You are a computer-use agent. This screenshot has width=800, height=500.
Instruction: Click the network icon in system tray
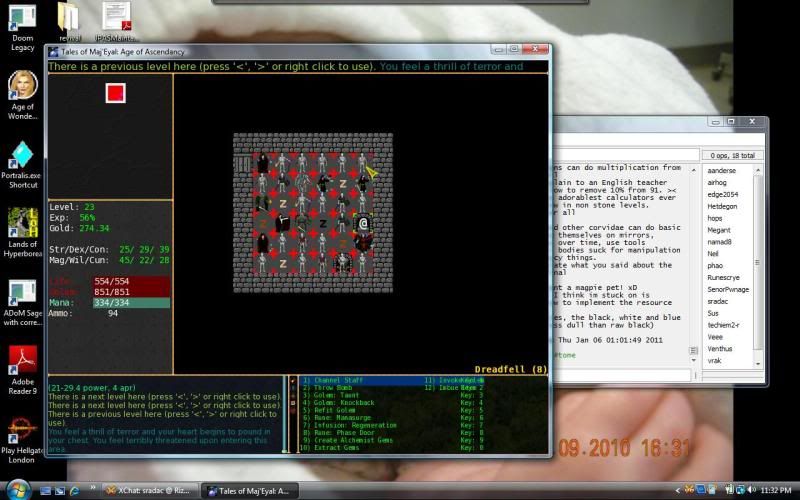click(740, 490)
